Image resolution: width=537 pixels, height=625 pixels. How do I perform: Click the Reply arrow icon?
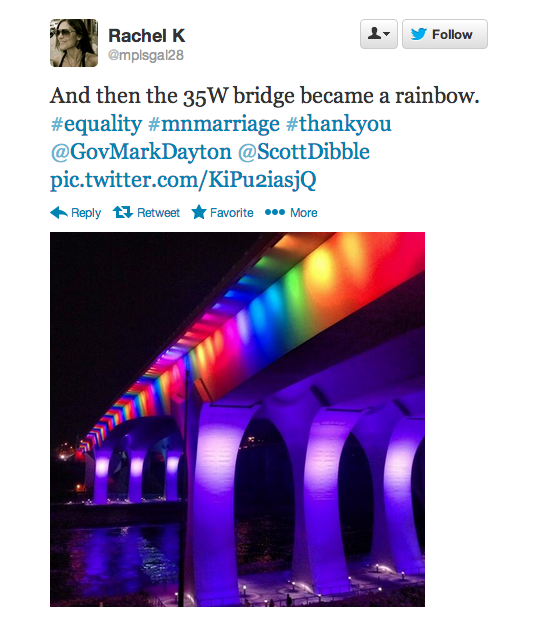[59, 212]
